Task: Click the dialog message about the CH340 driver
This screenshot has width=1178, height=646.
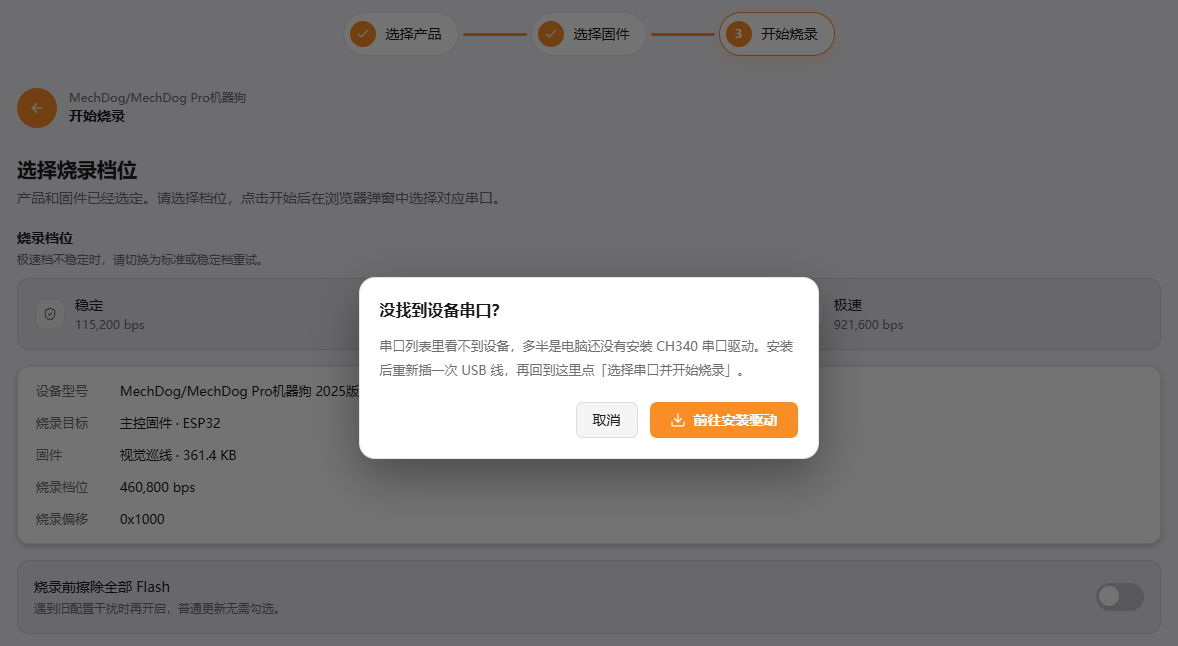Action: [x=586, y=358]
